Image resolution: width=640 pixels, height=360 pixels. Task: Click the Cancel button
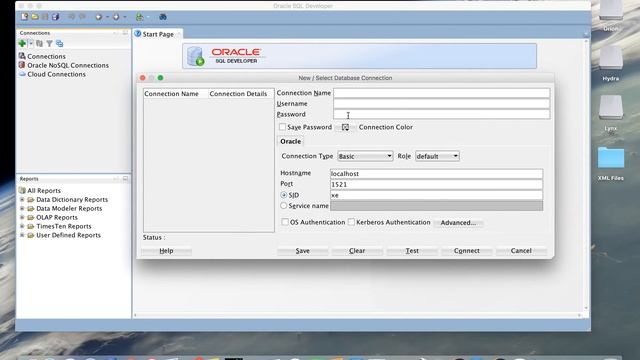tap(521, 251)
